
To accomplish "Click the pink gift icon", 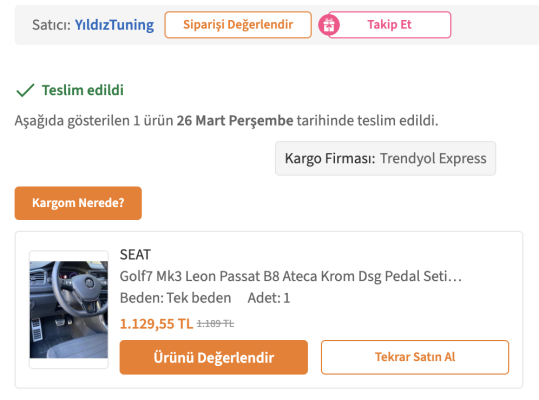I will (x=329, y=25).
